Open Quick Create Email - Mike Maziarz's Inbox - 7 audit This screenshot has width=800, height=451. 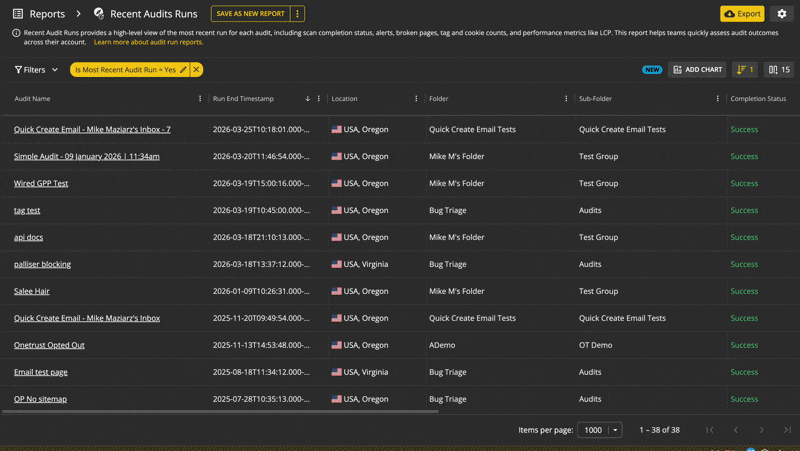pyautogui.click(x=92, y=130)
